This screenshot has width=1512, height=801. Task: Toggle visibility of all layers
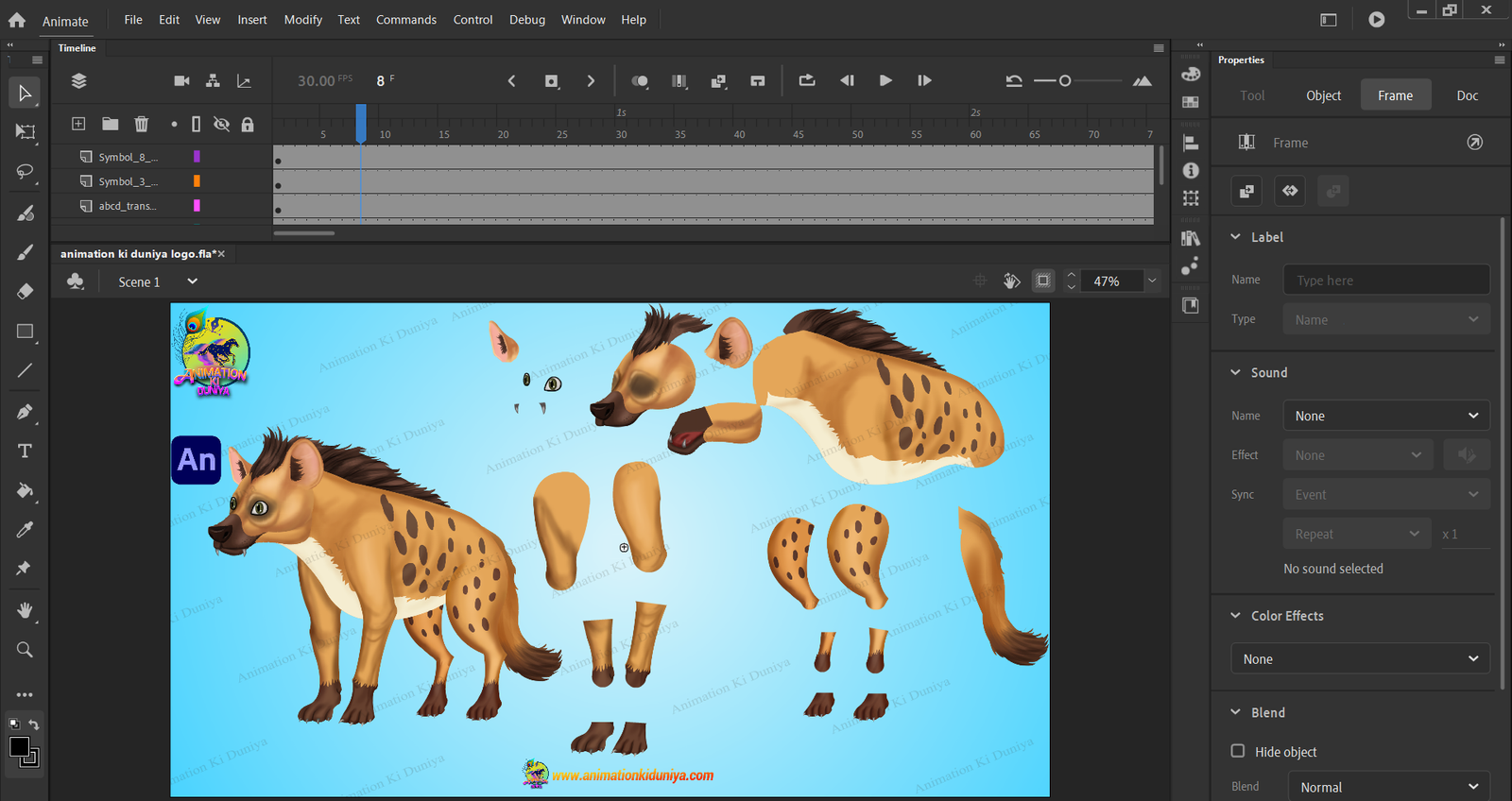tap(222, 124)
